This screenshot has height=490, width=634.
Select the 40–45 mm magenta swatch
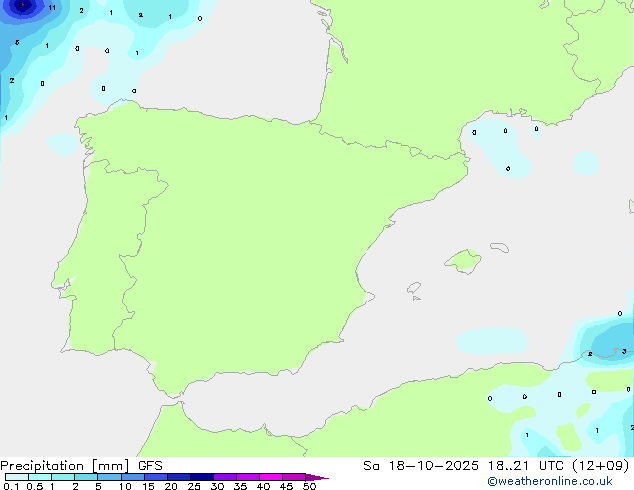pos(271,477)
